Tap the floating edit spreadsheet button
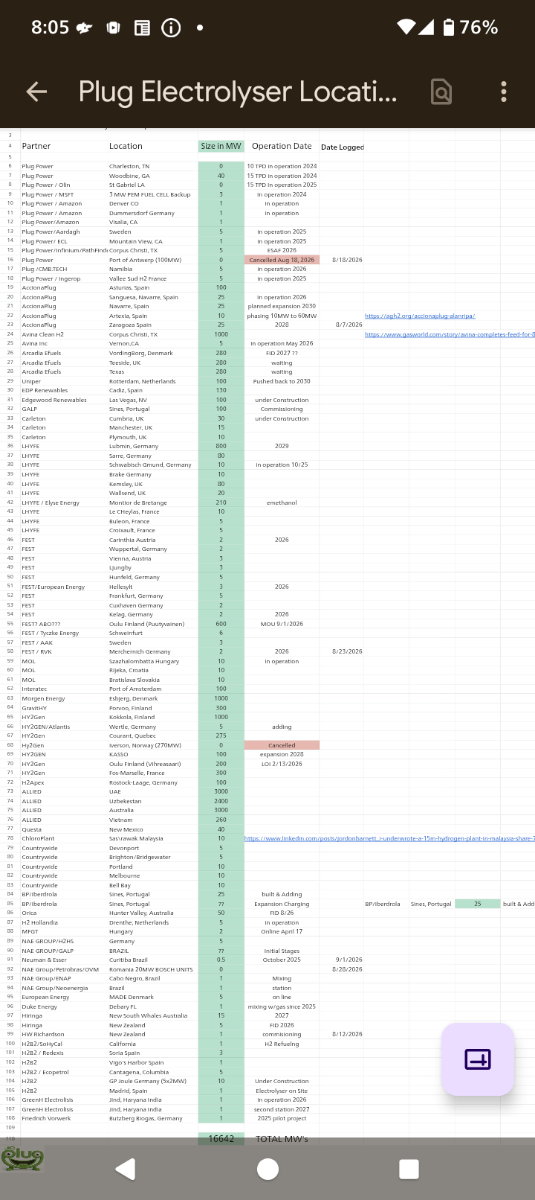The image size is (535, 1200). (478, 1059)
